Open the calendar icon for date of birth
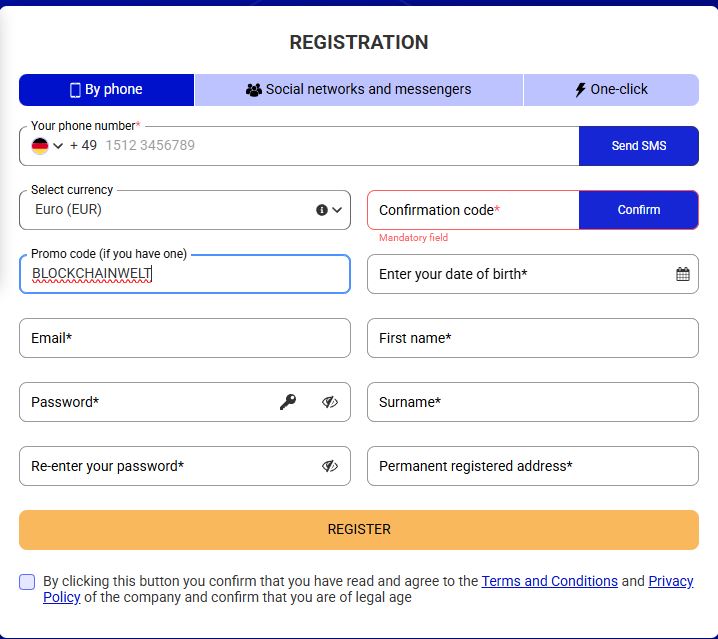 [x=682, y=274]
